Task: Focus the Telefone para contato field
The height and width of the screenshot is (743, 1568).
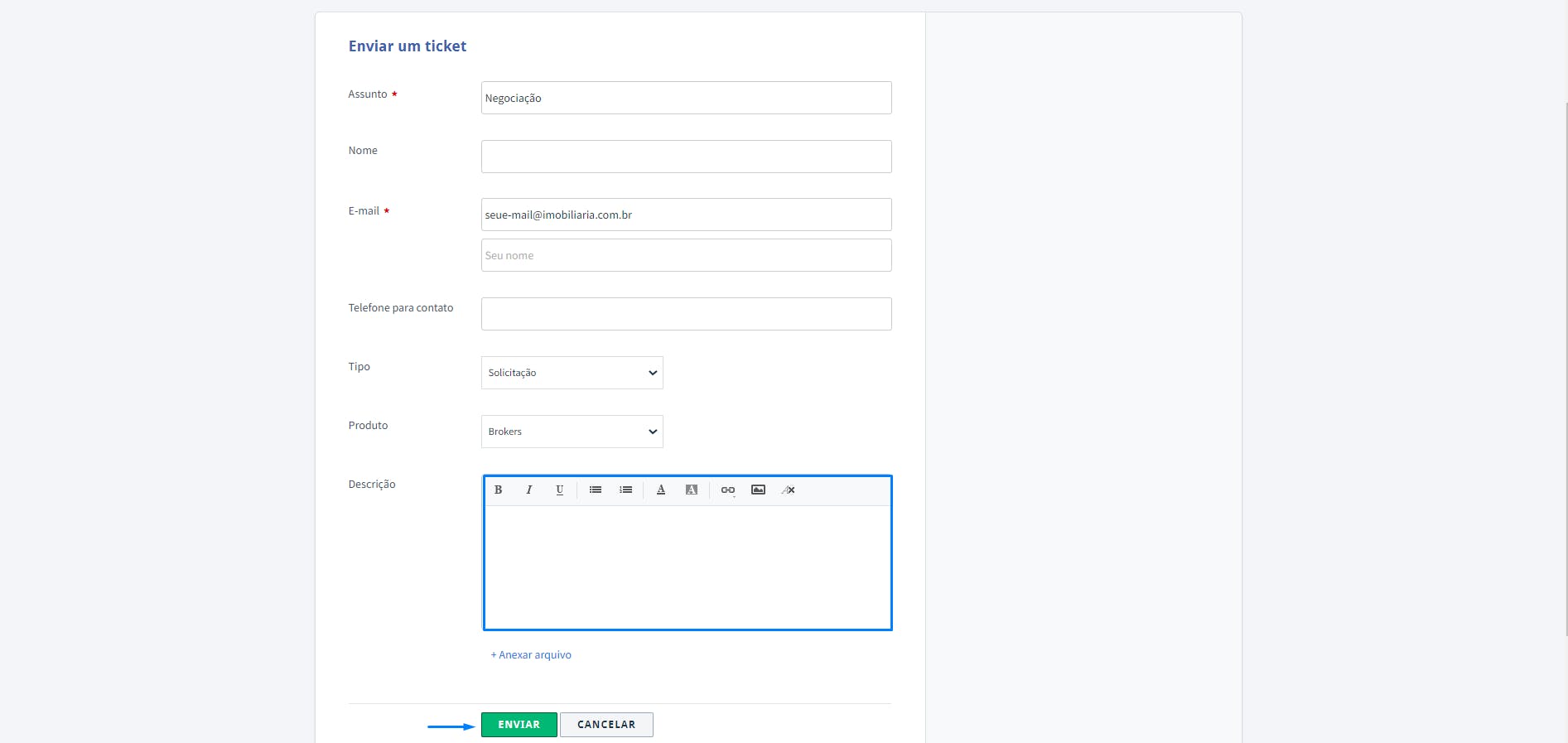Action: click(x=687, y=314)
